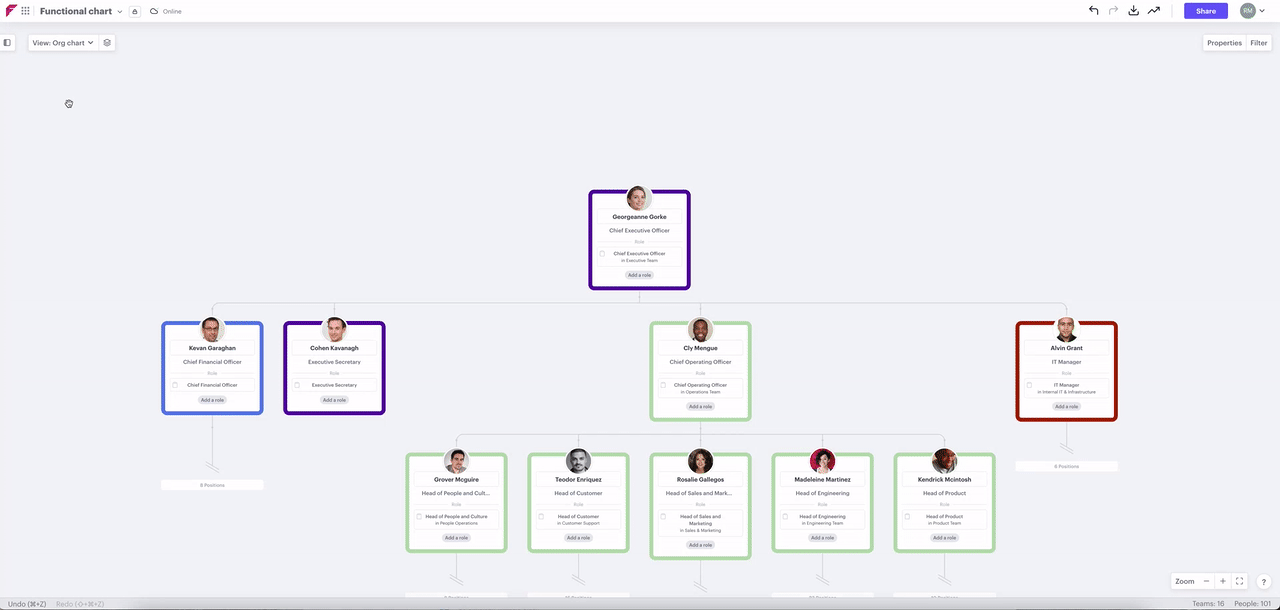Click the undo arrow icon

click(x=1093, y=11)
